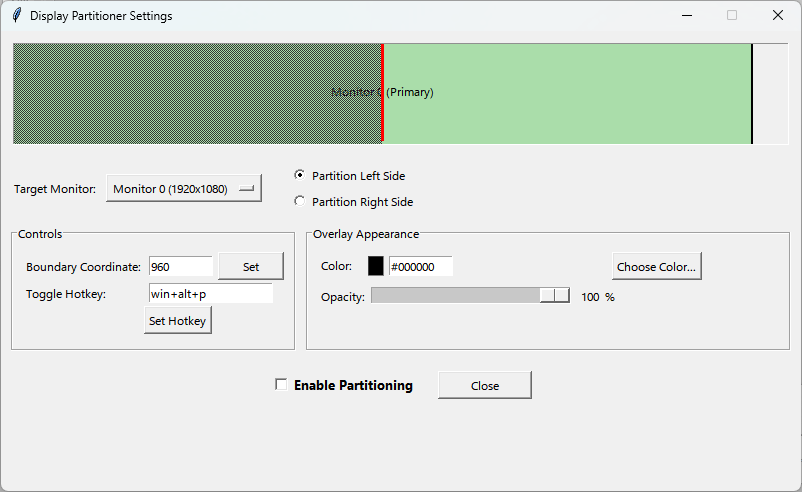Click into the Toggle Hotkey field
The image size is (802, 492).
point(211,294)
